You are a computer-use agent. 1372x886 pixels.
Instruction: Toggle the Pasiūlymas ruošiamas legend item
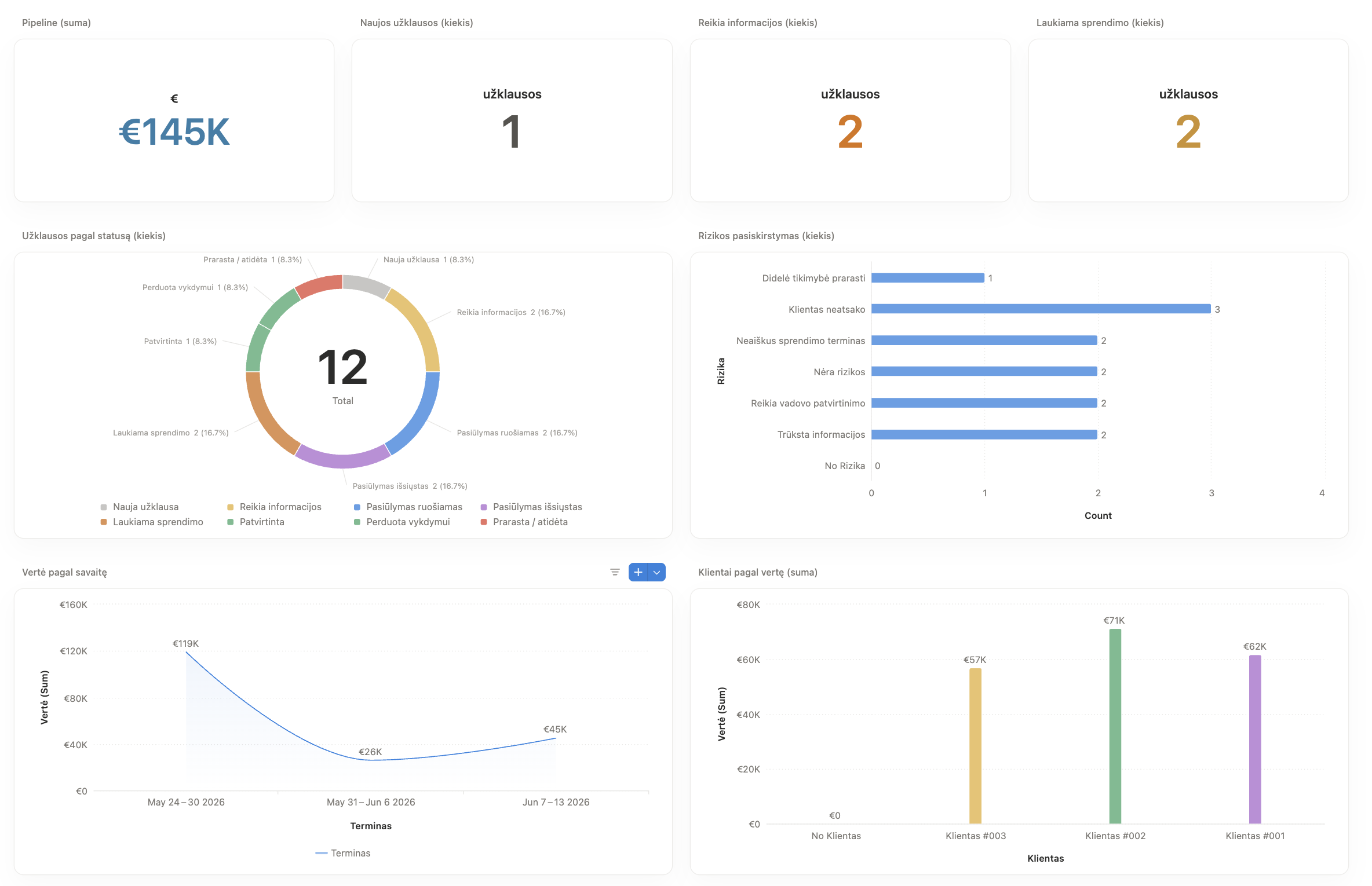[408, 507]
